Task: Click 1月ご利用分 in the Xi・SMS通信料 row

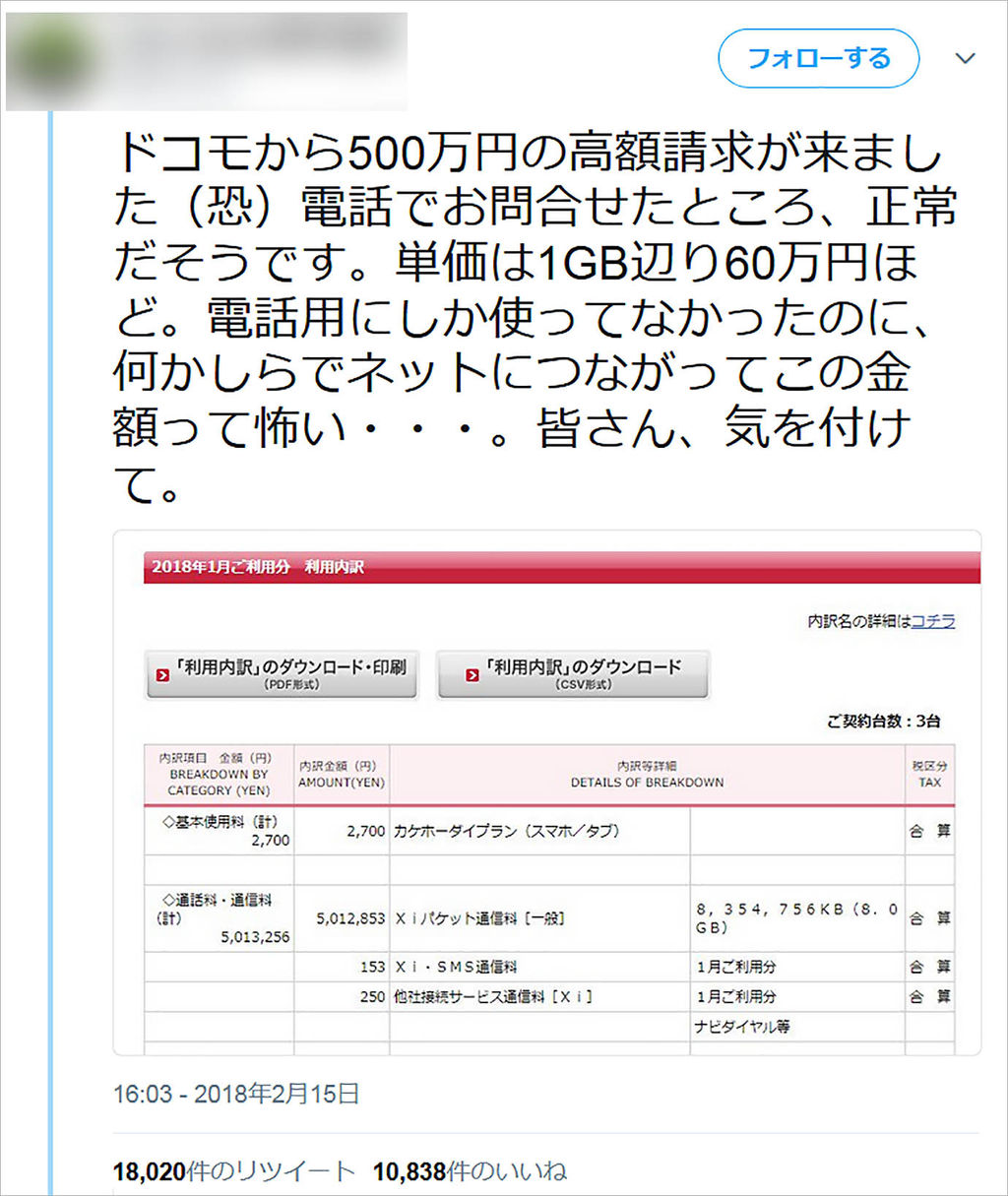Action: [x=736, y=967]
